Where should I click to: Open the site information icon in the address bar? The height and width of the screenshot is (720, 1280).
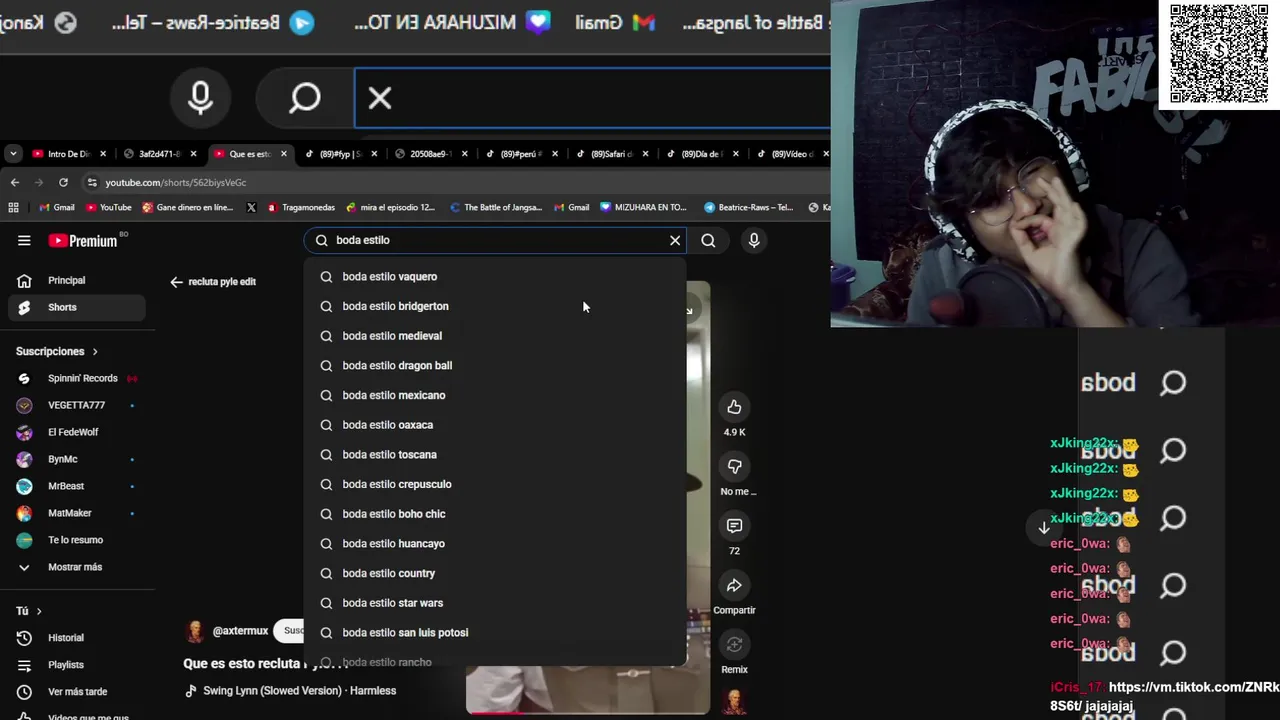pyautogui.click(x=92, y=183)
